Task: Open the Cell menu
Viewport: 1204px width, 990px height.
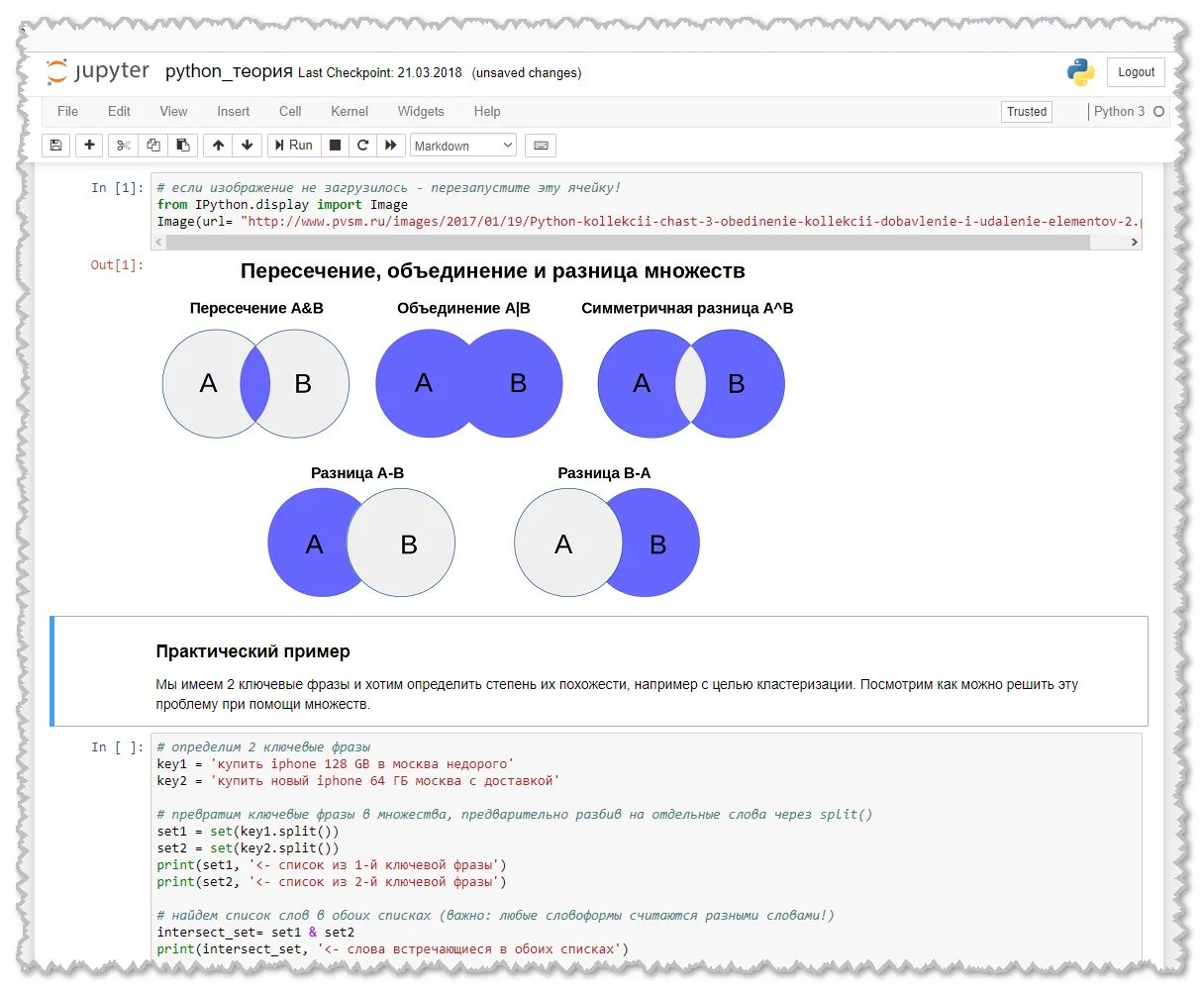Action: (290, 111)
